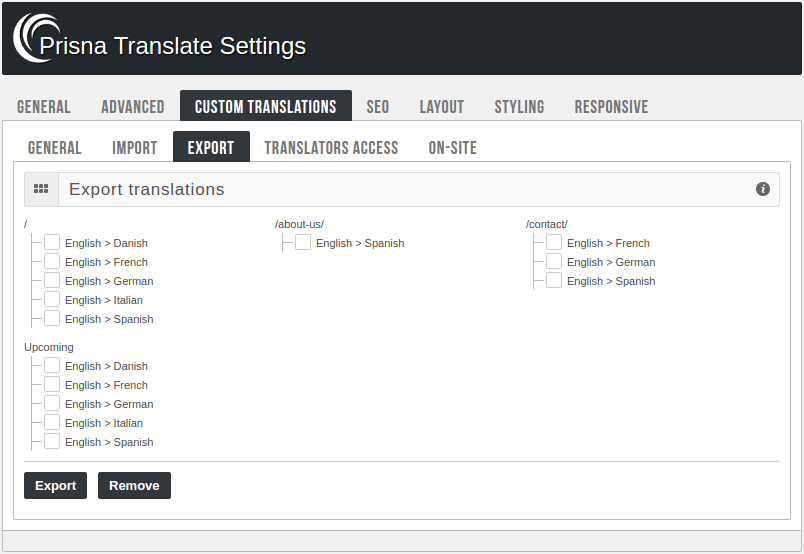
Task: Click the Prisna crescent logo icon
Action: pyautogui.click(x=34, y=38)
